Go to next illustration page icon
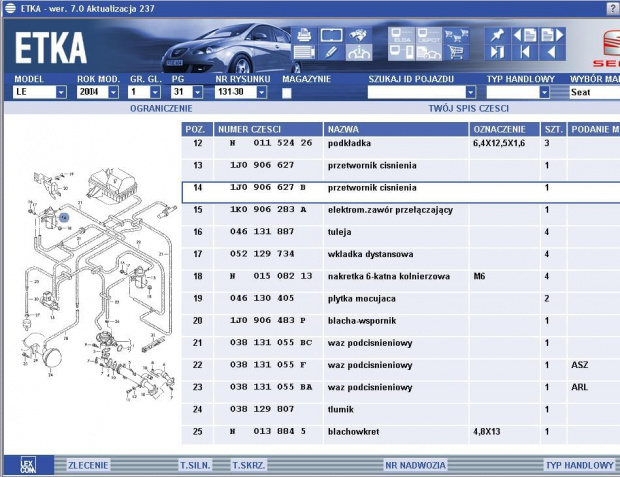 pyautogui.click(x=552, y=35)
